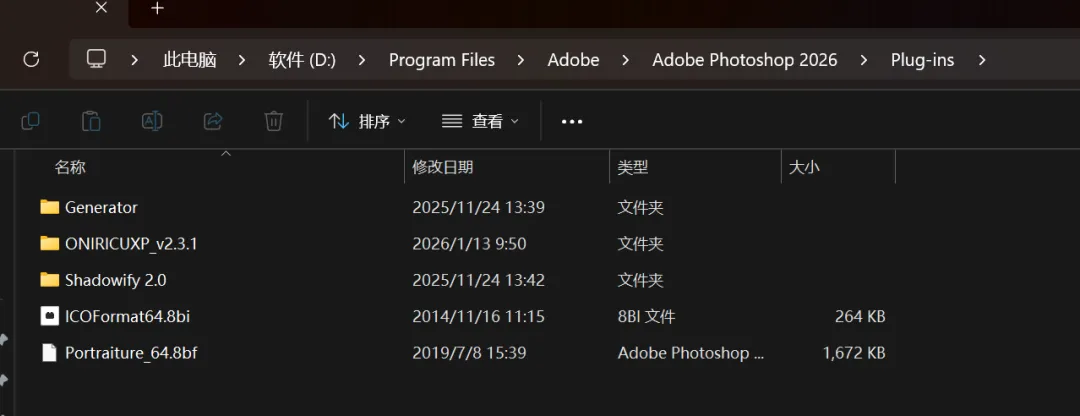Select the Shadowify 2.0 folder name
This screenshot has width=1080, height=416.
116,280
